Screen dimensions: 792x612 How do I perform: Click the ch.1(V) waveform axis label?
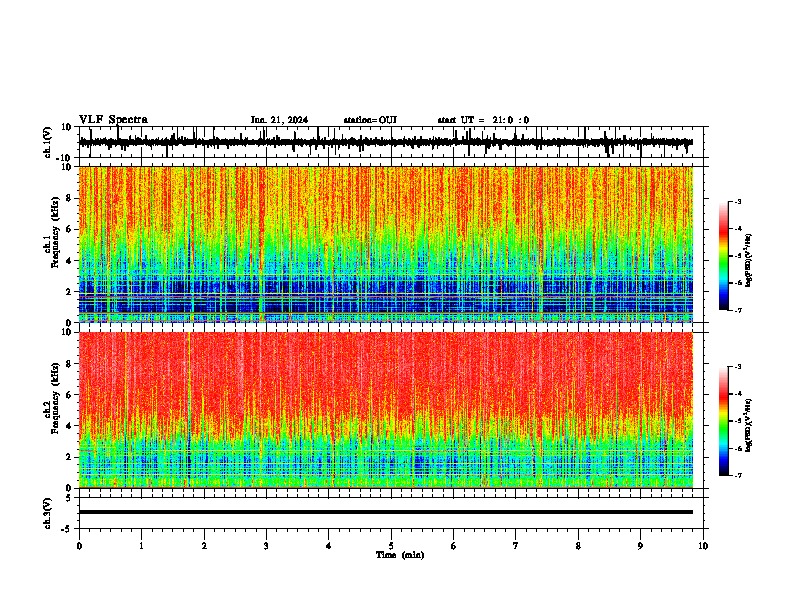coord(48,142)
